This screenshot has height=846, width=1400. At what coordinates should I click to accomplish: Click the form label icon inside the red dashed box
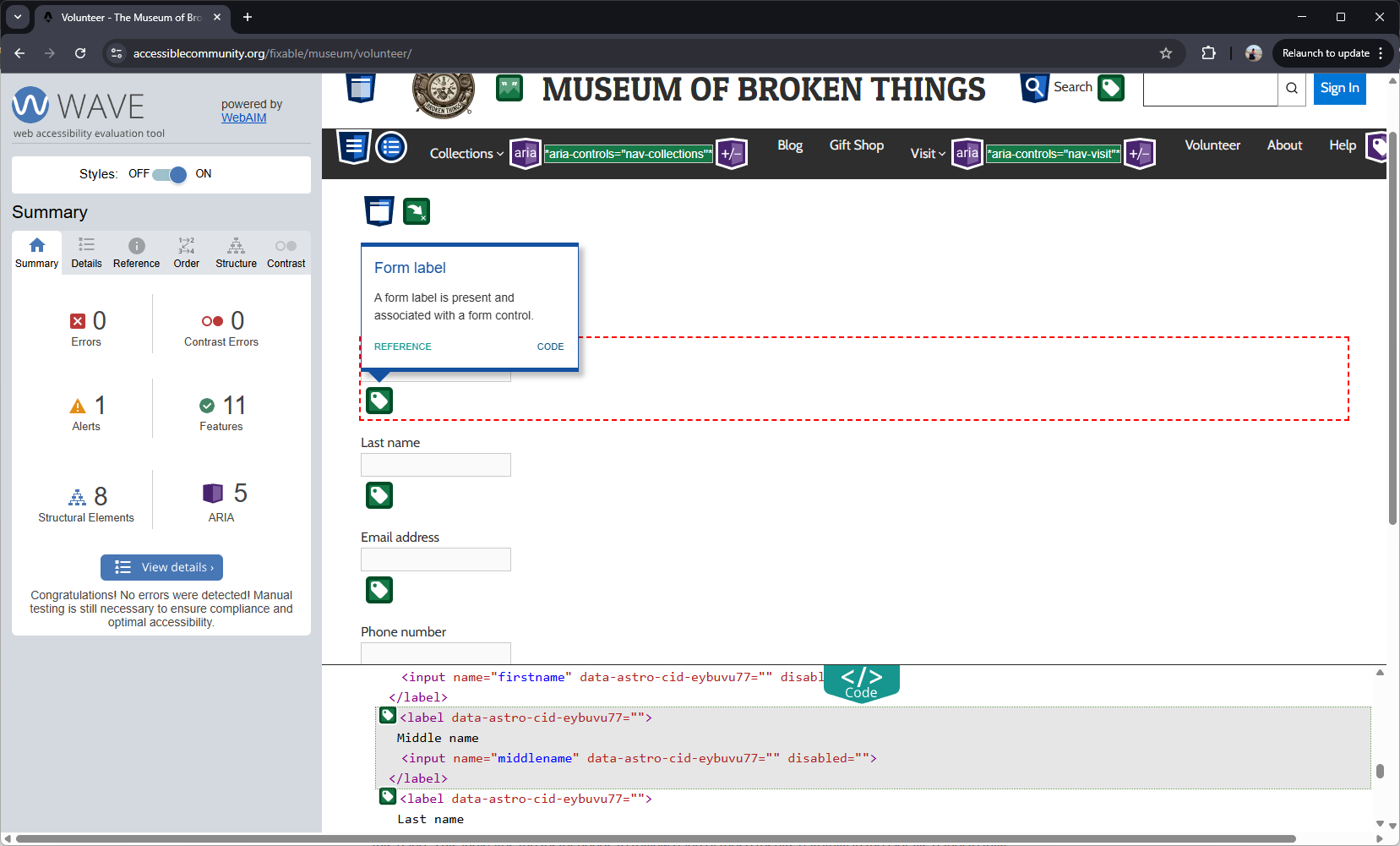[379, 401]
